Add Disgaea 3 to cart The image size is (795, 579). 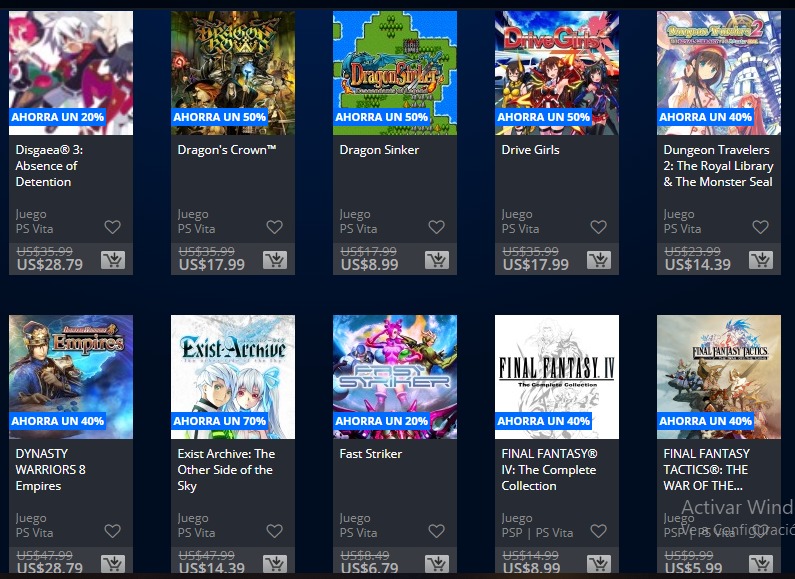113,260
